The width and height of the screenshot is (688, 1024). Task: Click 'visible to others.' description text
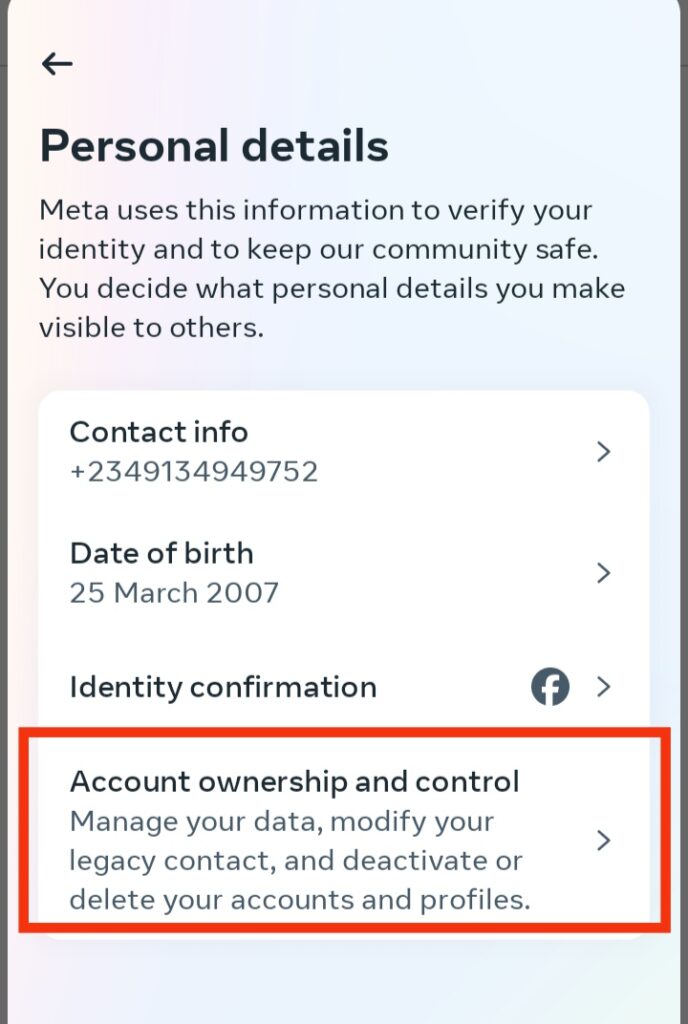click(x=151, y=328)
